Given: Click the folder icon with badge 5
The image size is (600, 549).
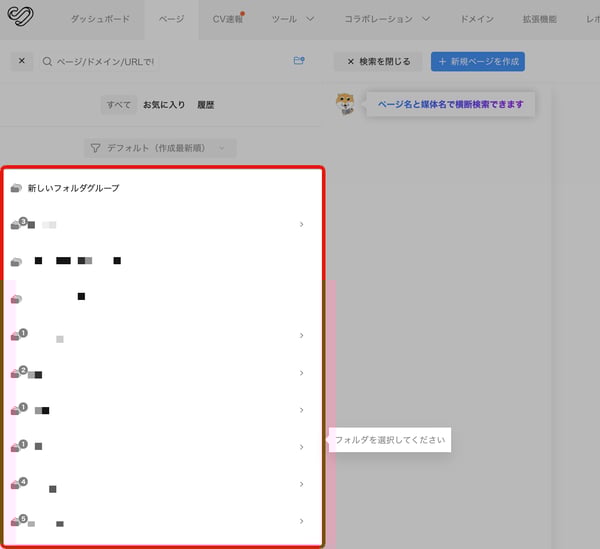Looking at the screenshot, I should [x=16, y=522].
